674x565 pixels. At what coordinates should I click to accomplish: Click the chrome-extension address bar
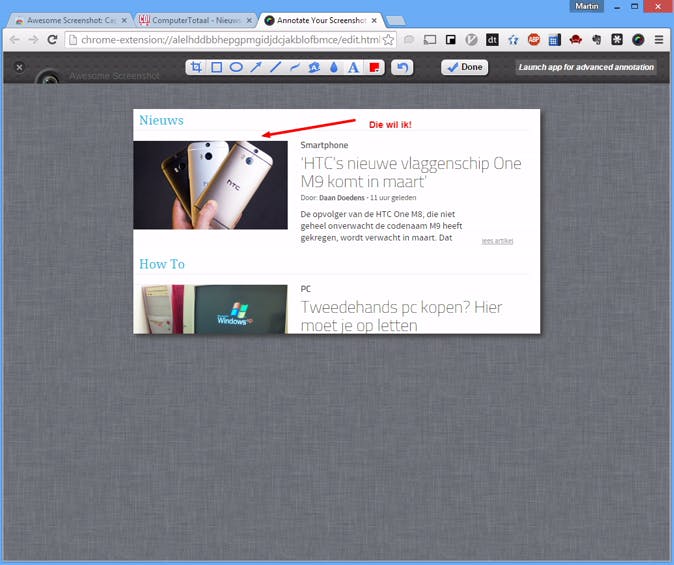coord(230,40)
